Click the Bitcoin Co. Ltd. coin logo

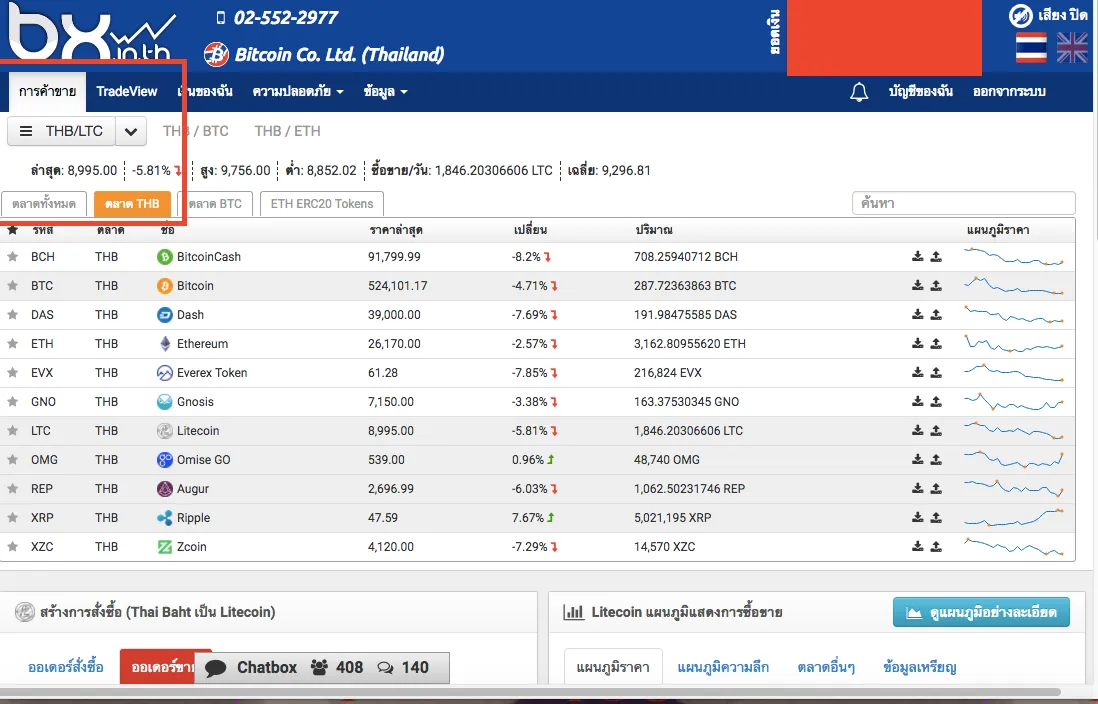click(216, 54)
